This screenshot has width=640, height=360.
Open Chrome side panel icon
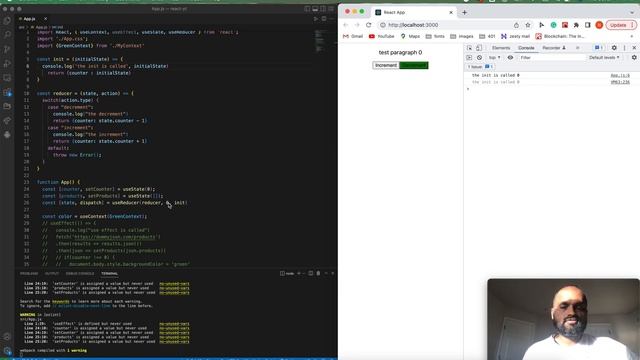click(x=588, y=25)
